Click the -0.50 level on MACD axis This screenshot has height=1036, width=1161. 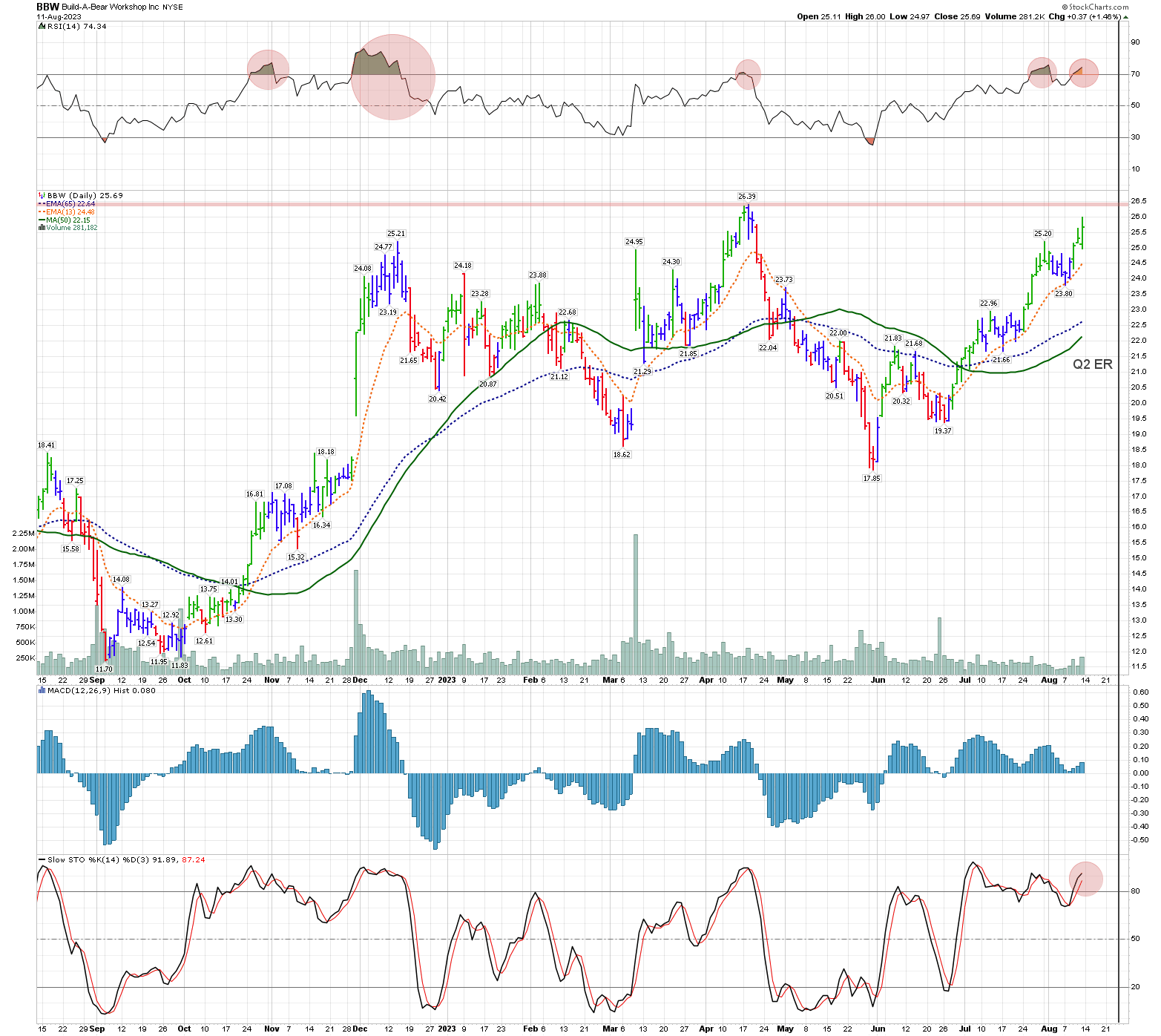(1138, 840)
